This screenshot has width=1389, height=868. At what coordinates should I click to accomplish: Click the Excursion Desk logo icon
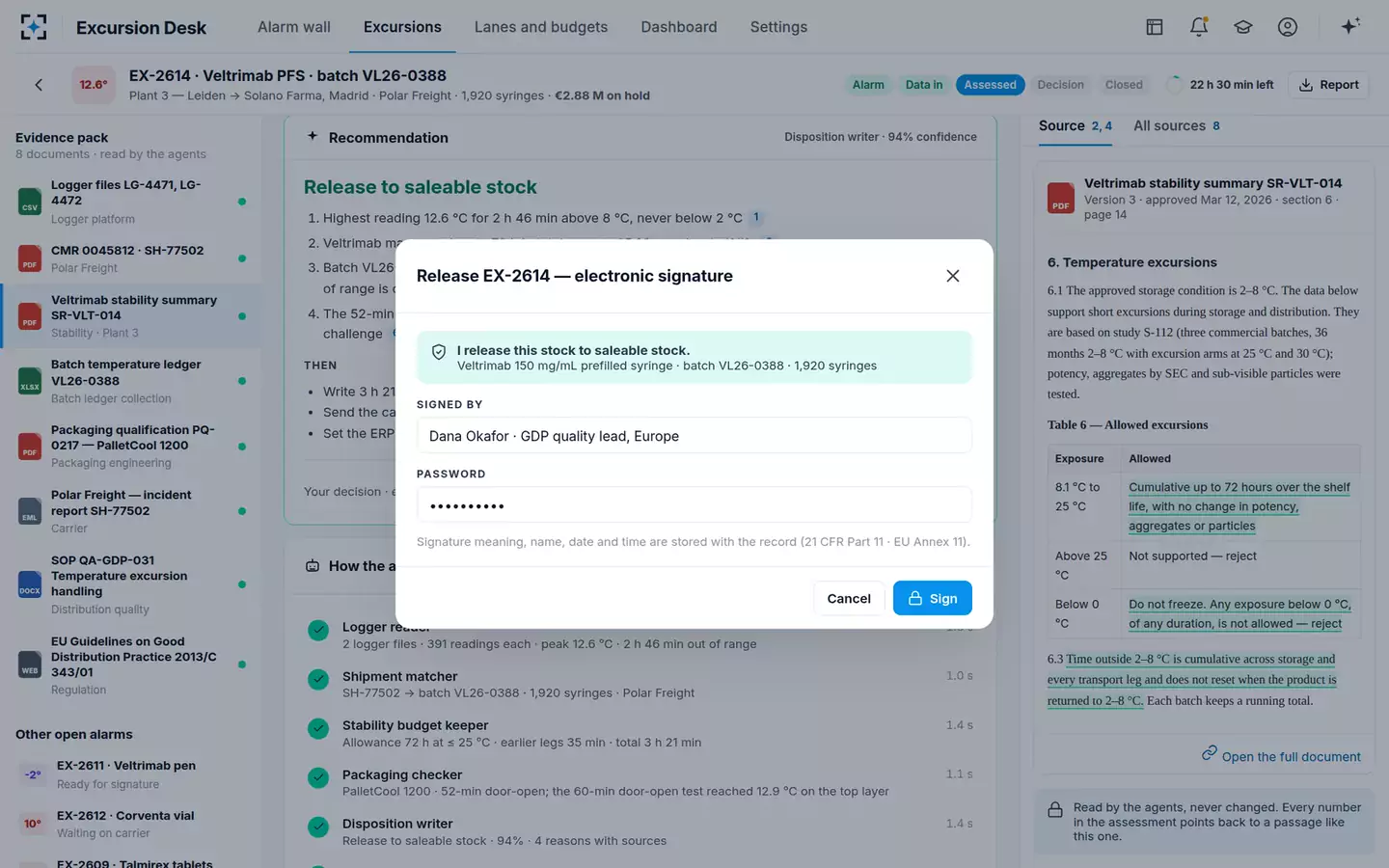click(x=34, y=27)
